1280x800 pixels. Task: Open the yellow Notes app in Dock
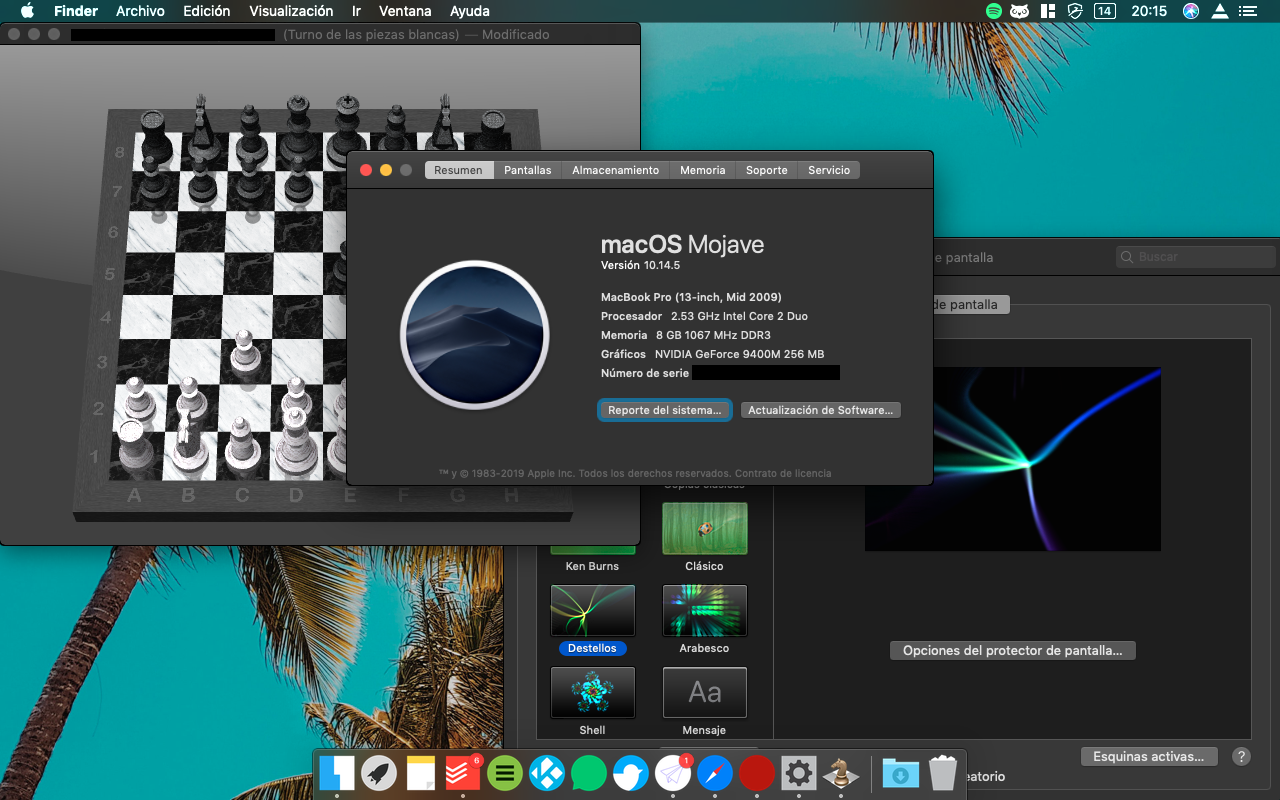click(421, 772)
